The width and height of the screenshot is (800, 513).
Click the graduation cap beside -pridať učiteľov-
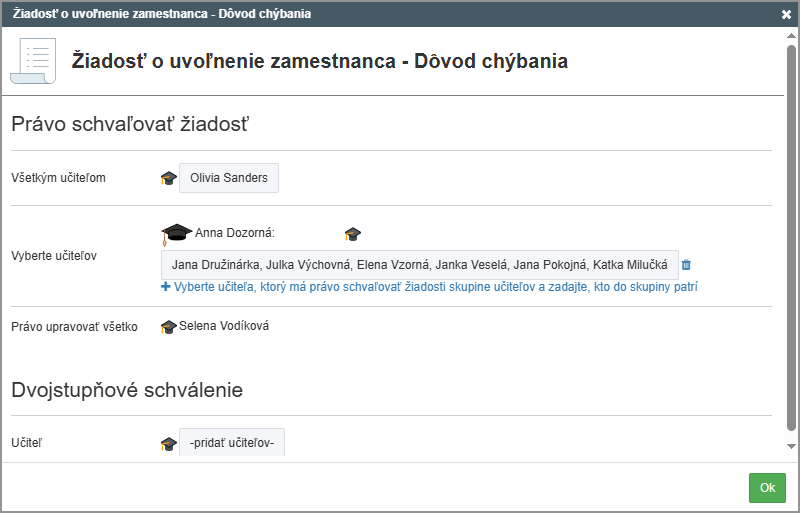[168, 443]
